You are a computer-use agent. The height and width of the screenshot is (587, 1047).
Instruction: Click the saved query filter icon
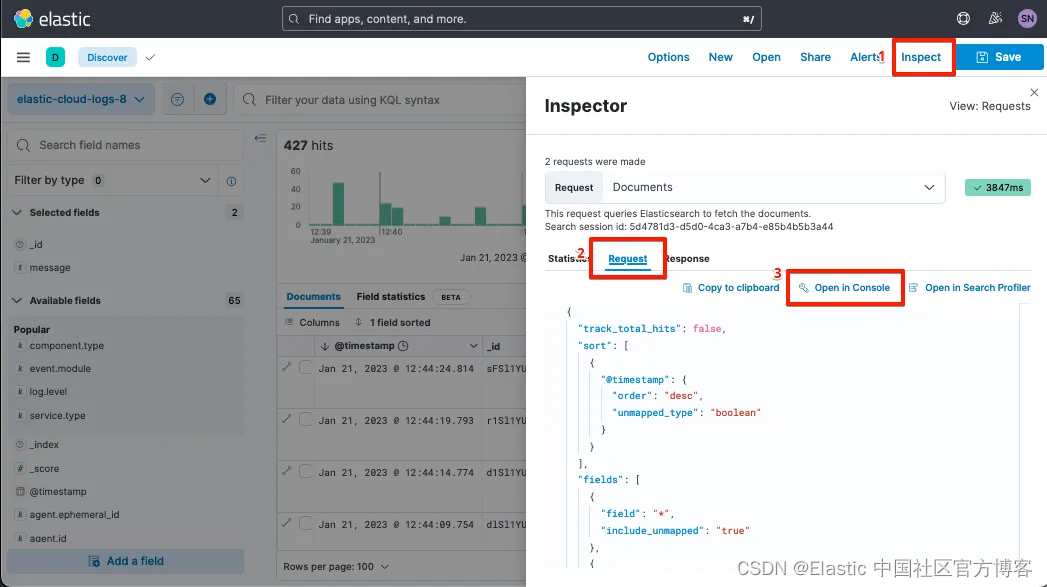pyautogui.click(x=177, y=100)
